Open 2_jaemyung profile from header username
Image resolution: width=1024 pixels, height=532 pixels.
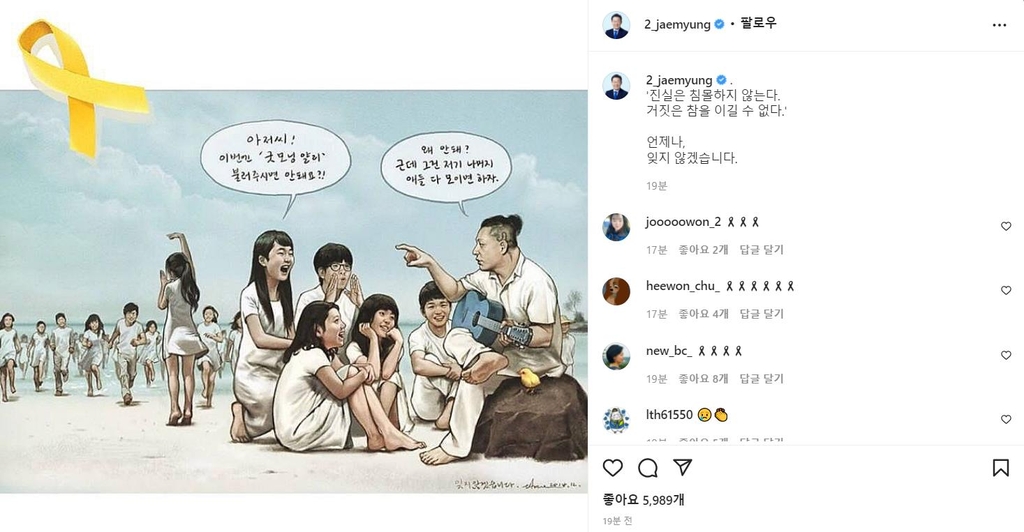coord(677,24)
